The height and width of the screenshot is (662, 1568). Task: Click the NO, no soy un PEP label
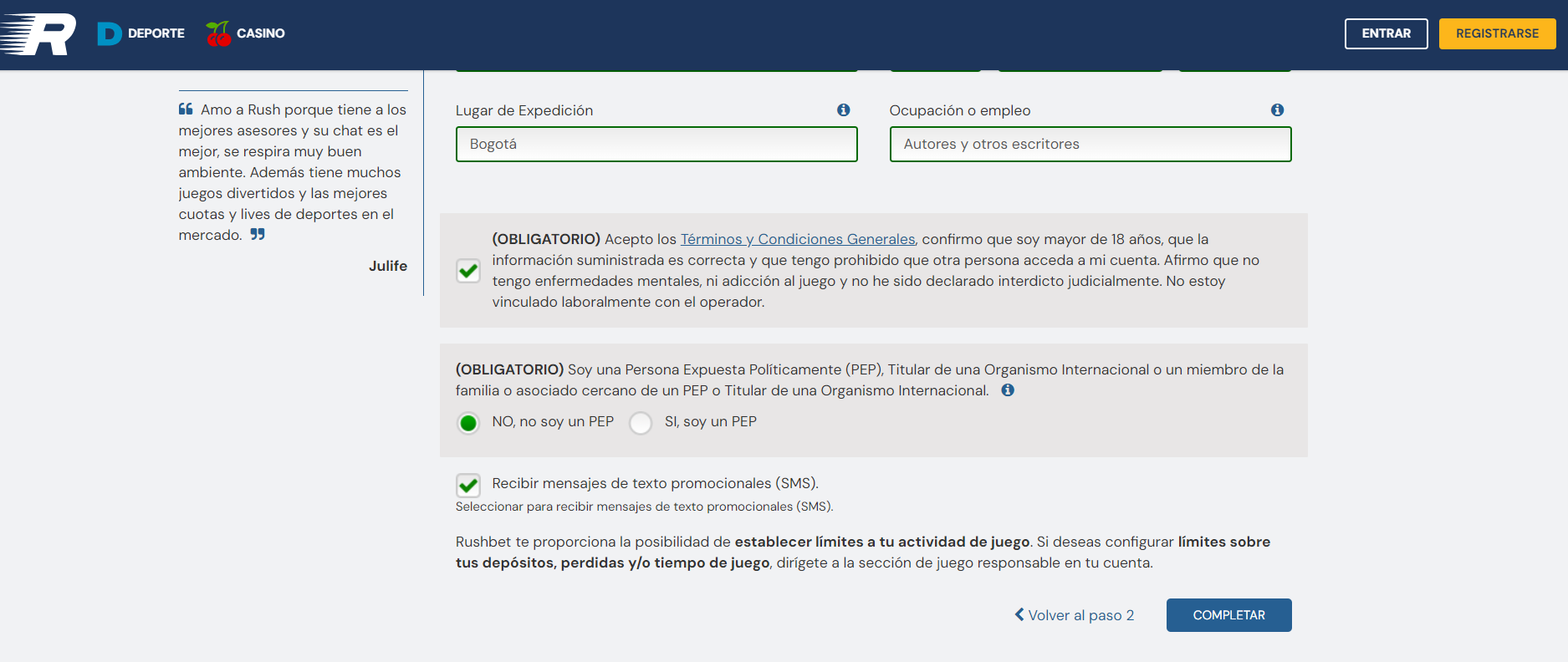coord(553,421)
